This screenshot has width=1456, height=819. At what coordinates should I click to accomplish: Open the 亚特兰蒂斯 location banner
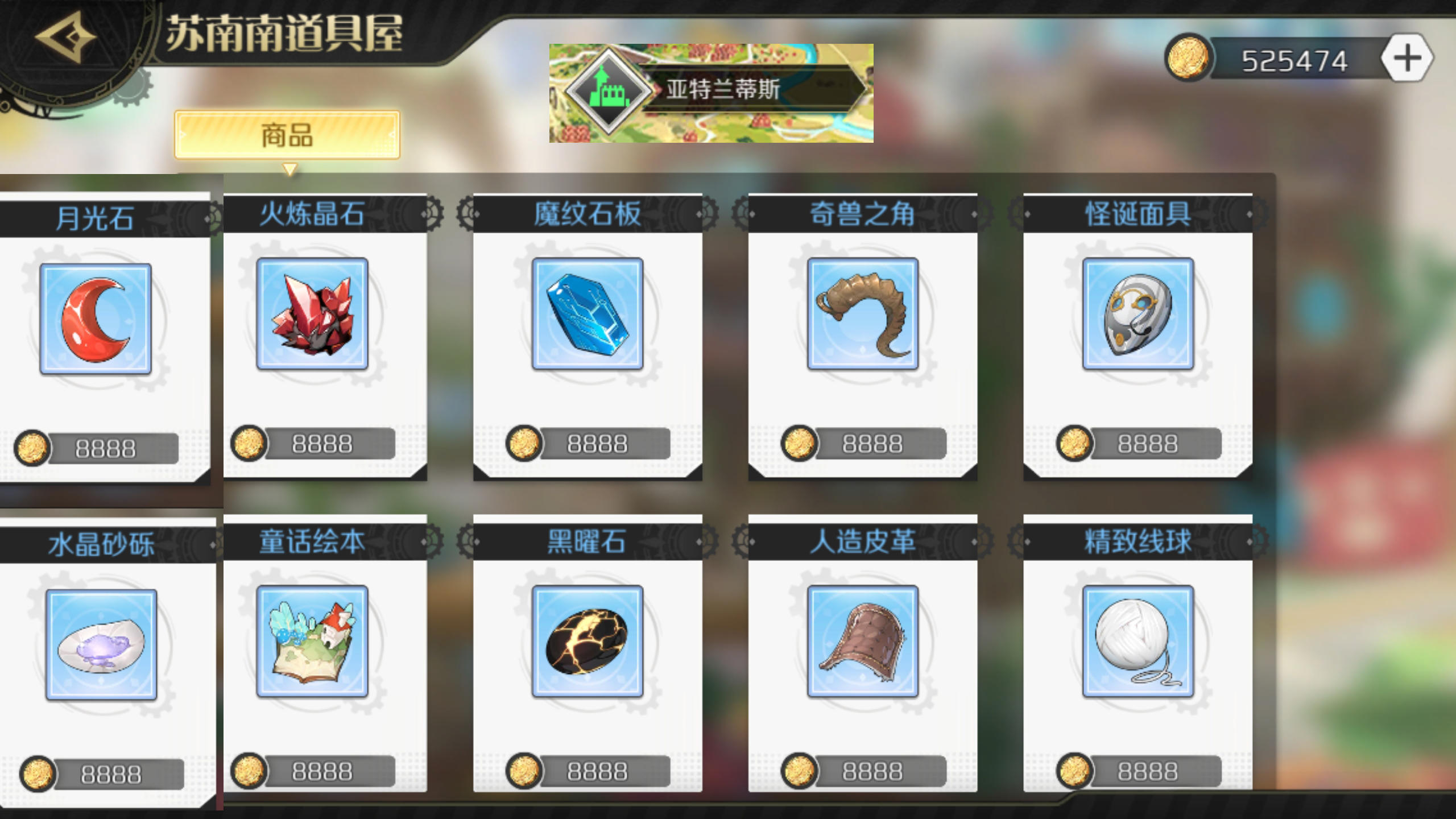711,93
